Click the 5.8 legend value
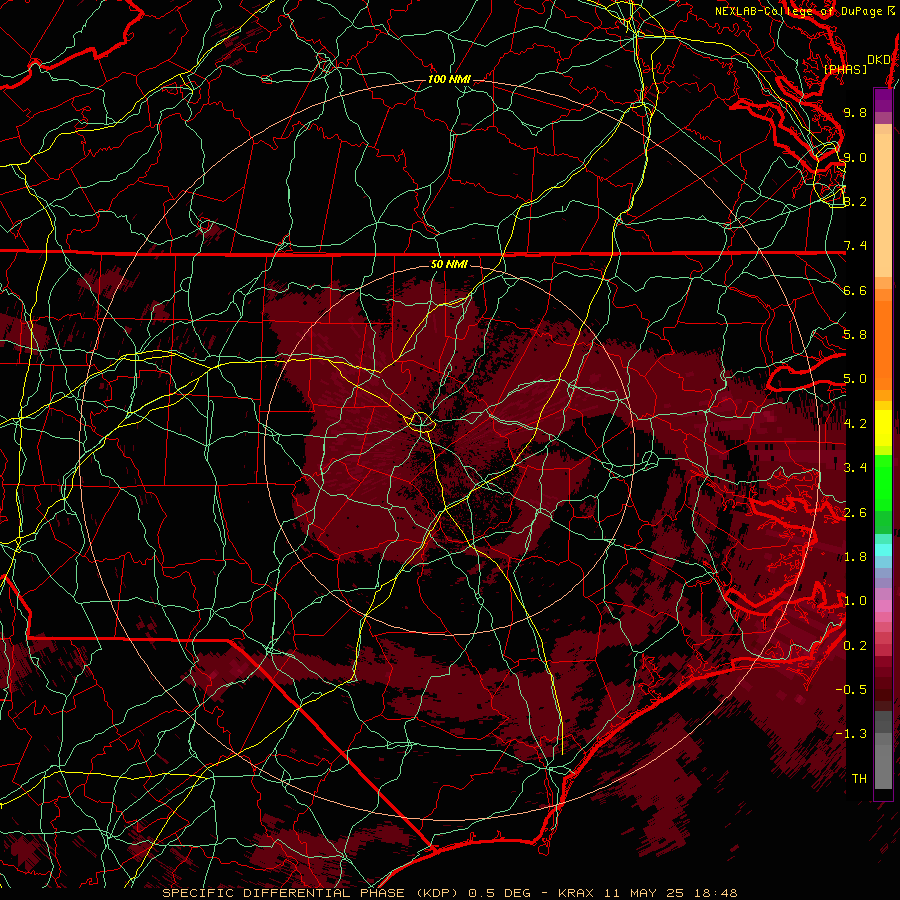 [855, 335]
